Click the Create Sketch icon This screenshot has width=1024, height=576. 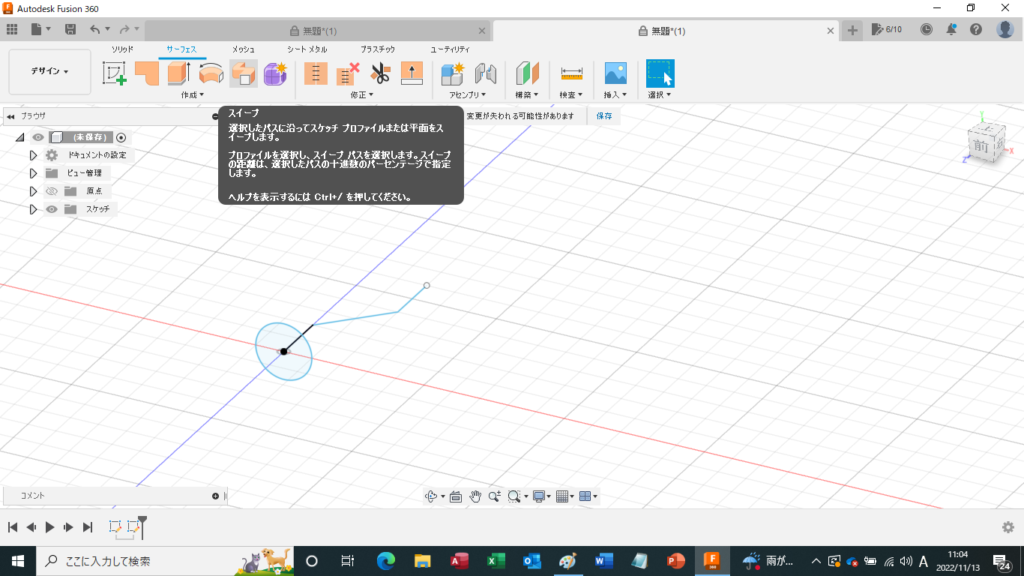[114, 73]
